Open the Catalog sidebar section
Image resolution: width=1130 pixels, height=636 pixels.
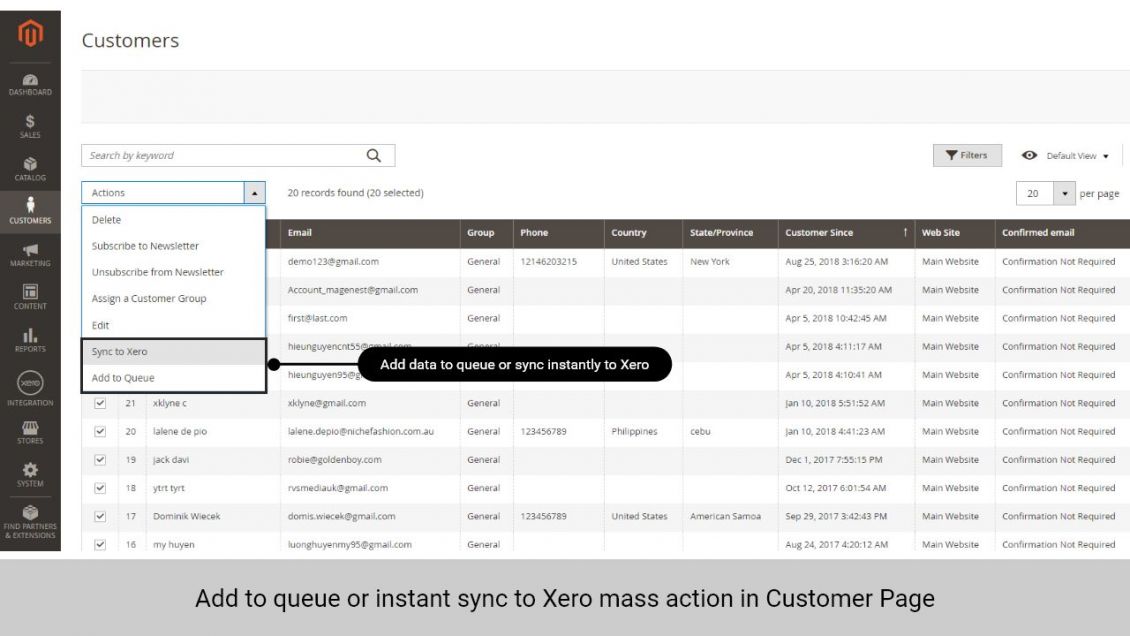pyautogui.click(x=30, y=169)
